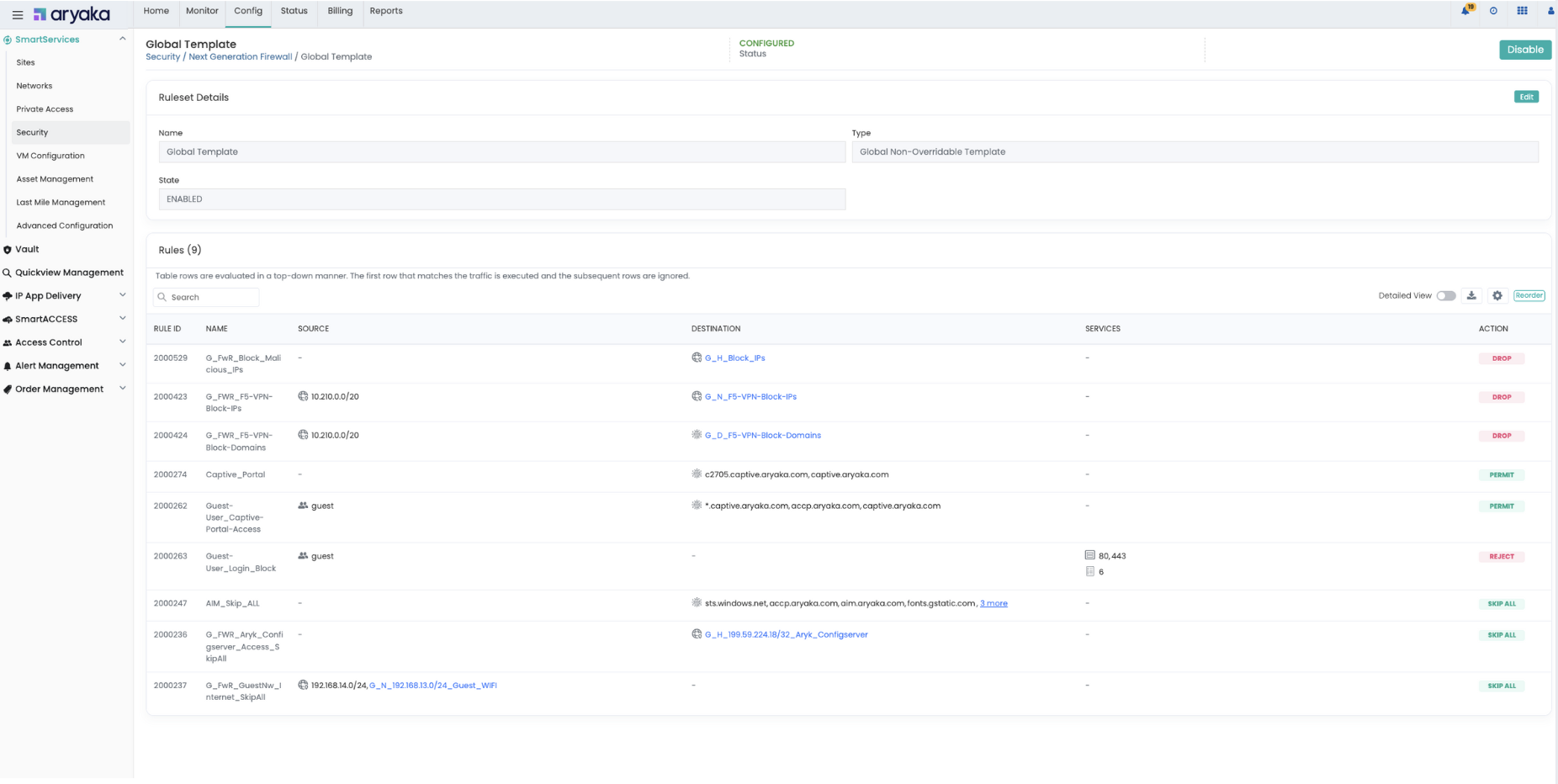Click the Reorder button
The height and width of the screenshot is (784, 1558).
1529,295
